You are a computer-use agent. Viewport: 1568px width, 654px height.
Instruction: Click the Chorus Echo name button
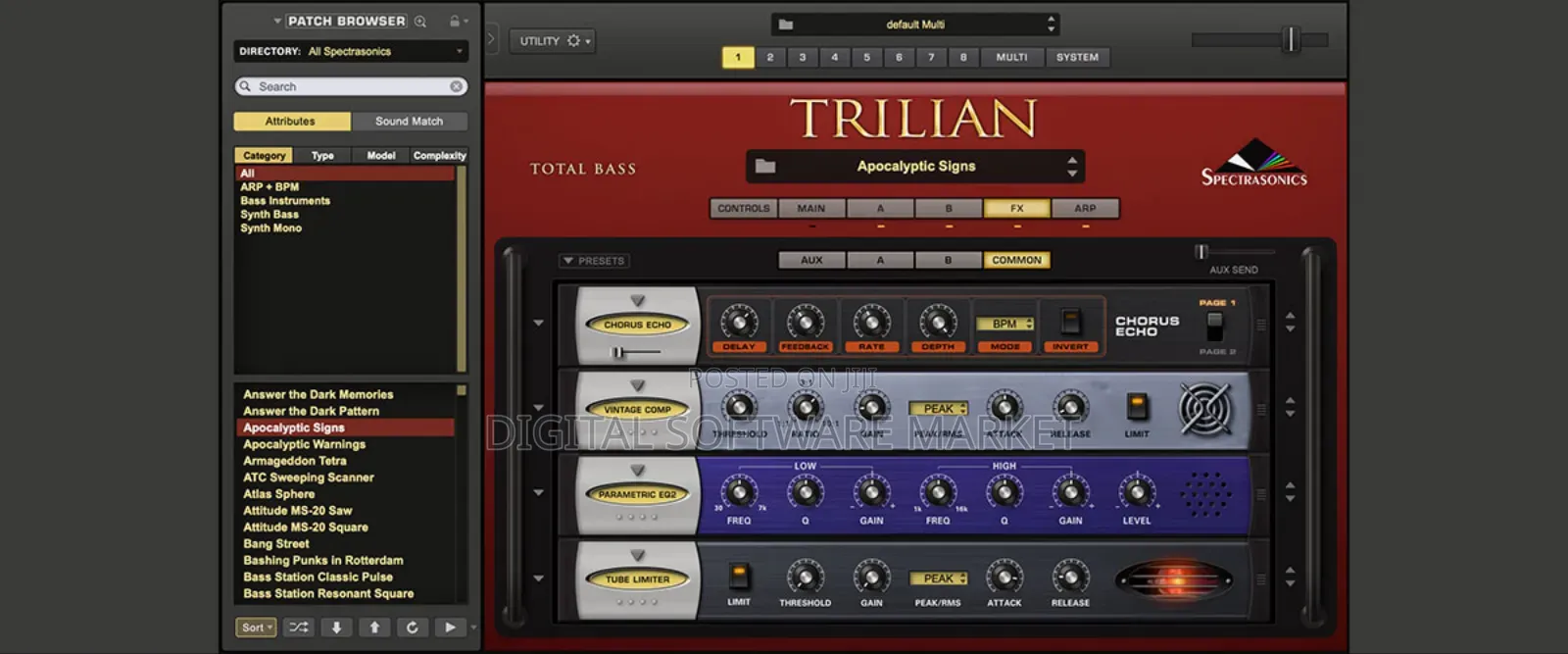[638, 325]
